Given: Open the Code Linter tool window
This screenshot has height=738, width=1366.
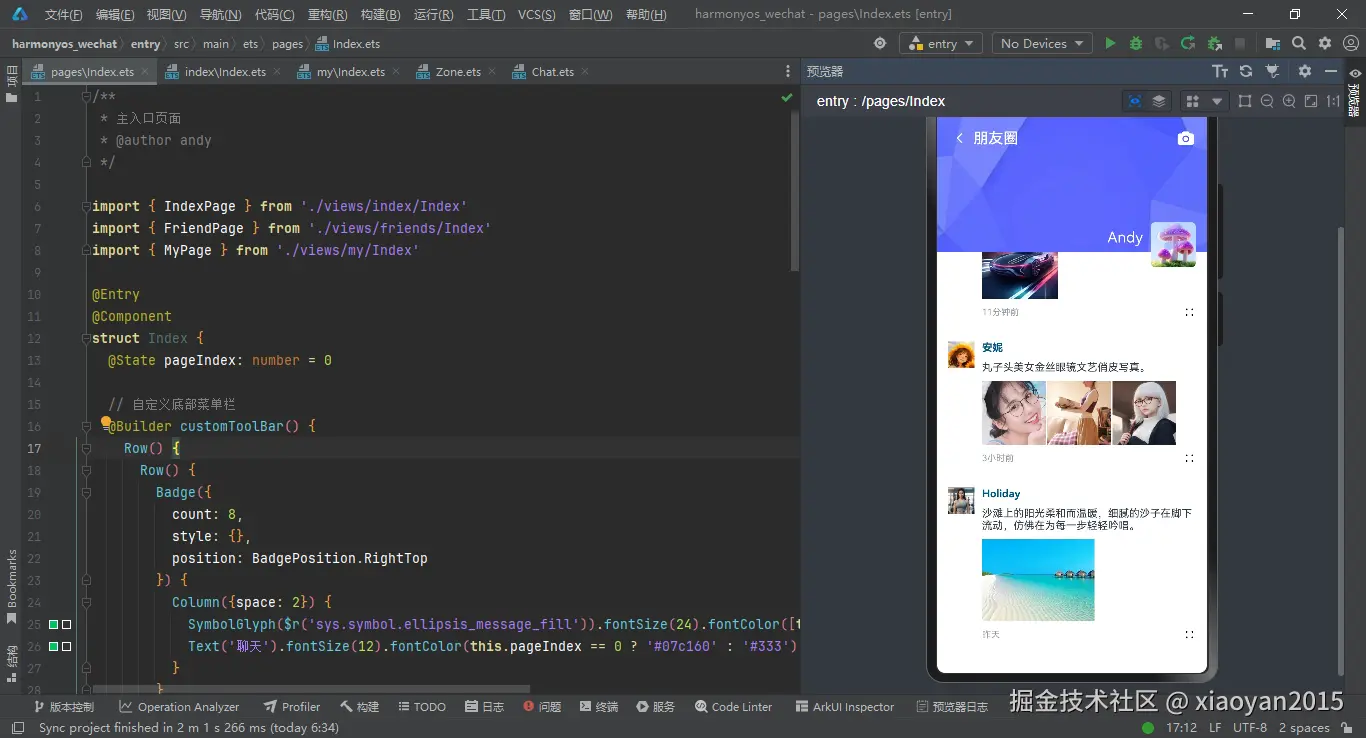Looking at the screenshot, I should coord(733,707).
